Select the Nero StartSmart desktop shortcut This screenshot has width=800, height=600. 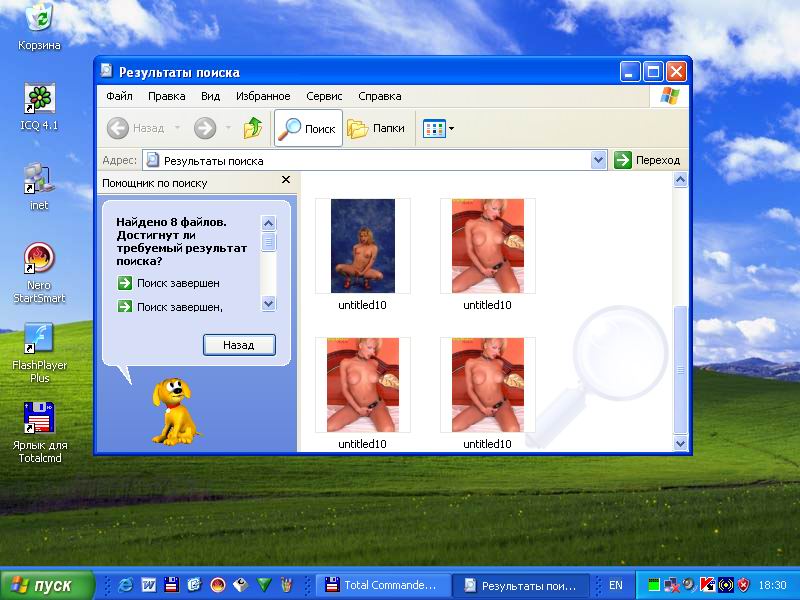point(39,272)
